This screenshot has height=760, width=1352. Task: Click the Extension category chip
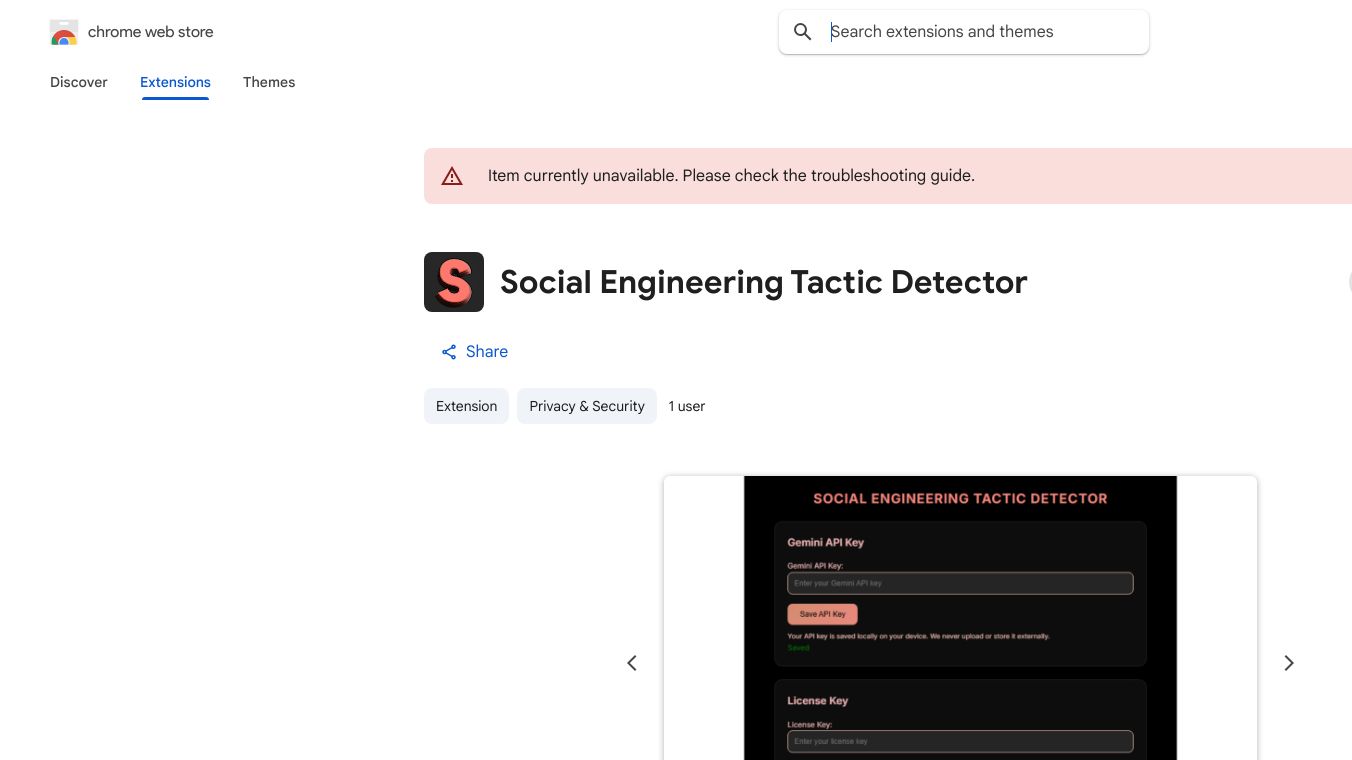[x=466, y=406]
